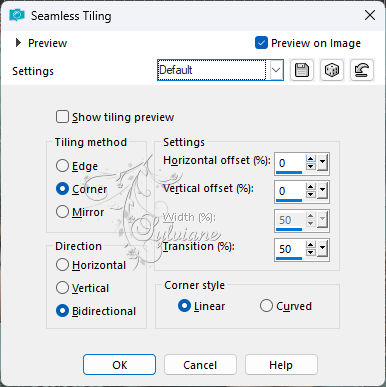Decrease Vertical offset with down spinner arrow
The width and height of the screenshot is (386, 387).
click(311, 194)
